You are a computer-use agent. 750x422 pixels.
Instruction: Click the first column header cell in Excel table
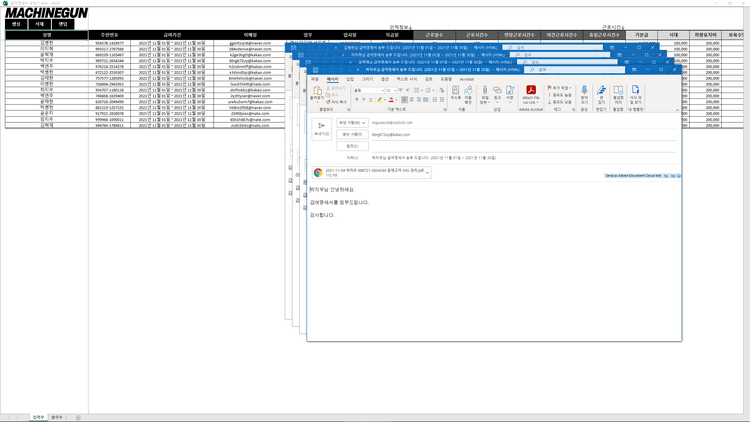(x=46, y=35)
